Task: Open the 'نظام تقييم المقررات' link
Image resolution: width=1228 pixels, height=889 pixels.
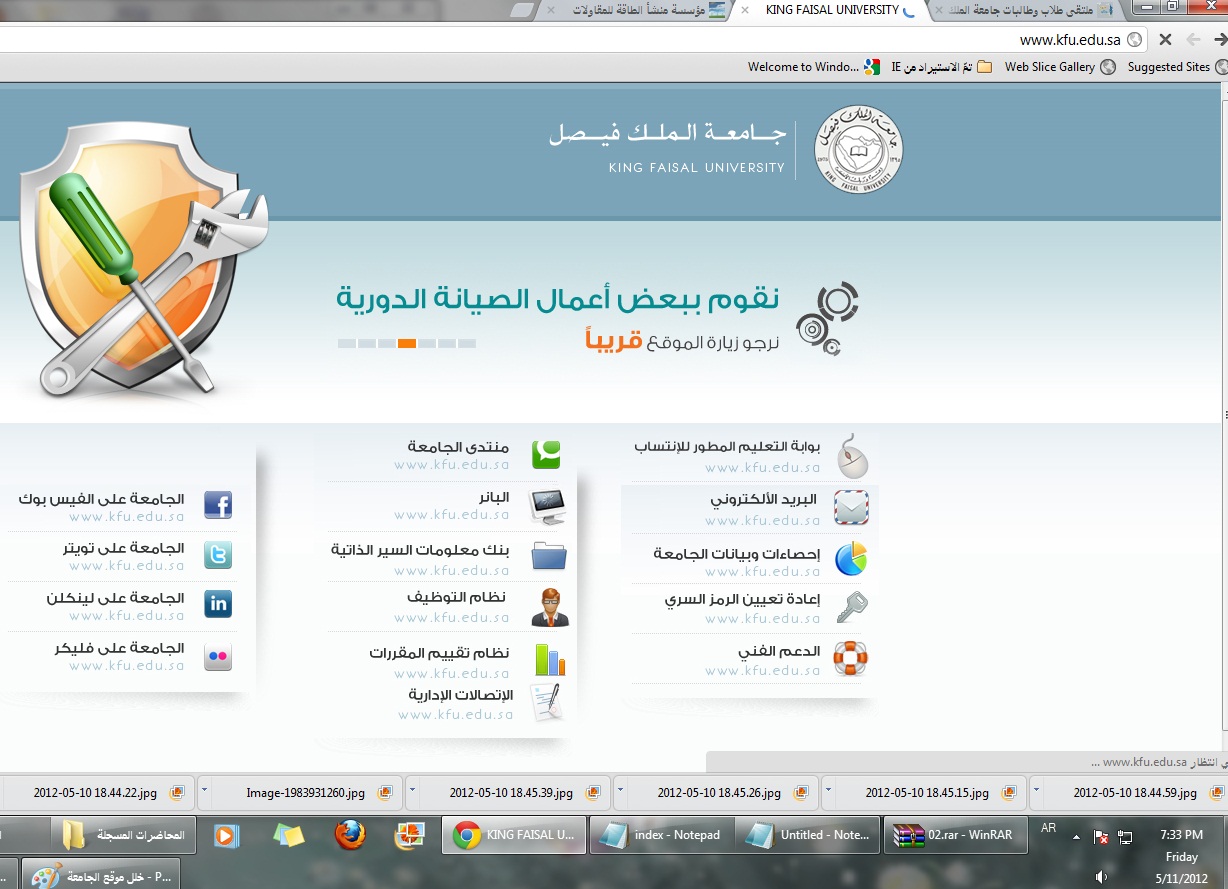Action: coord(439,653)
